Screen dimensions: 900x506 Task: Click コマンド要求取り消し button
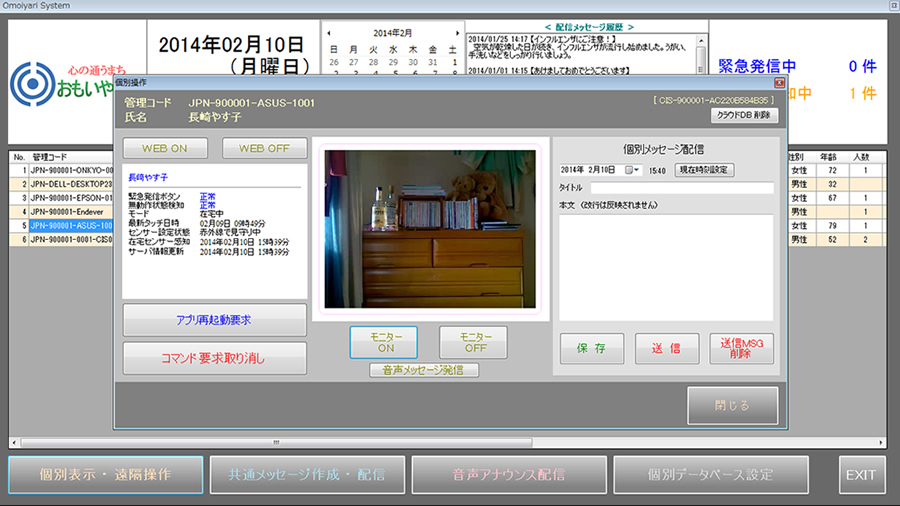[214, 357]
